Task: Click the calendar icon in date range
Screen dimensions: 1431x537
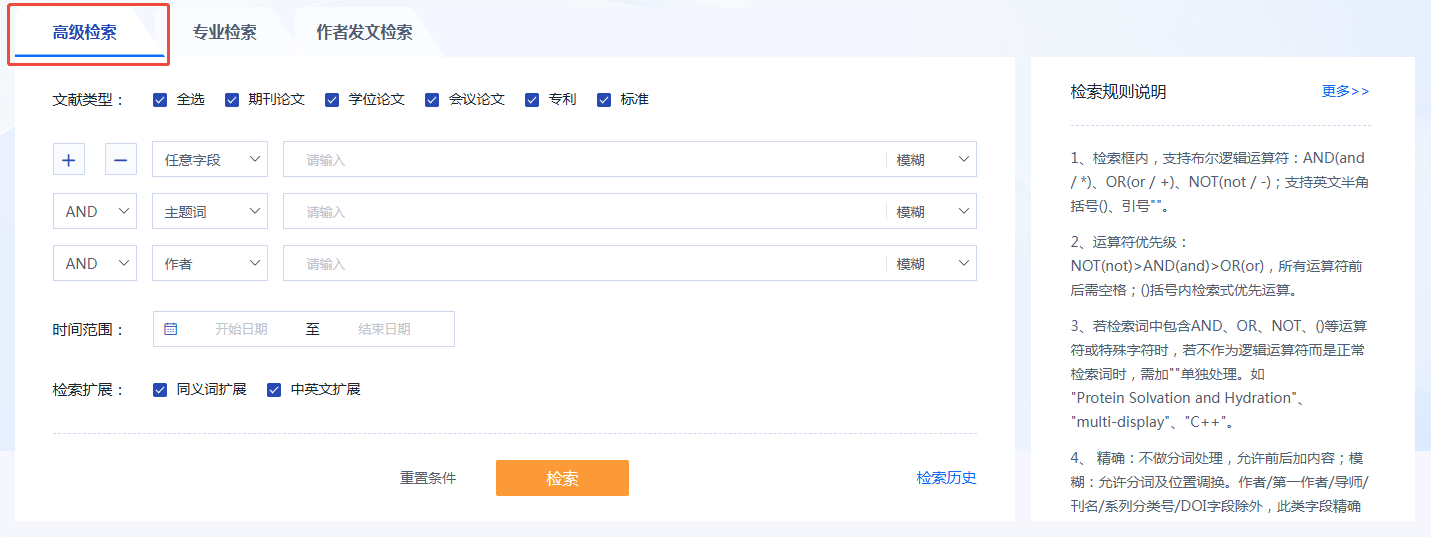Action: point(171,329)
